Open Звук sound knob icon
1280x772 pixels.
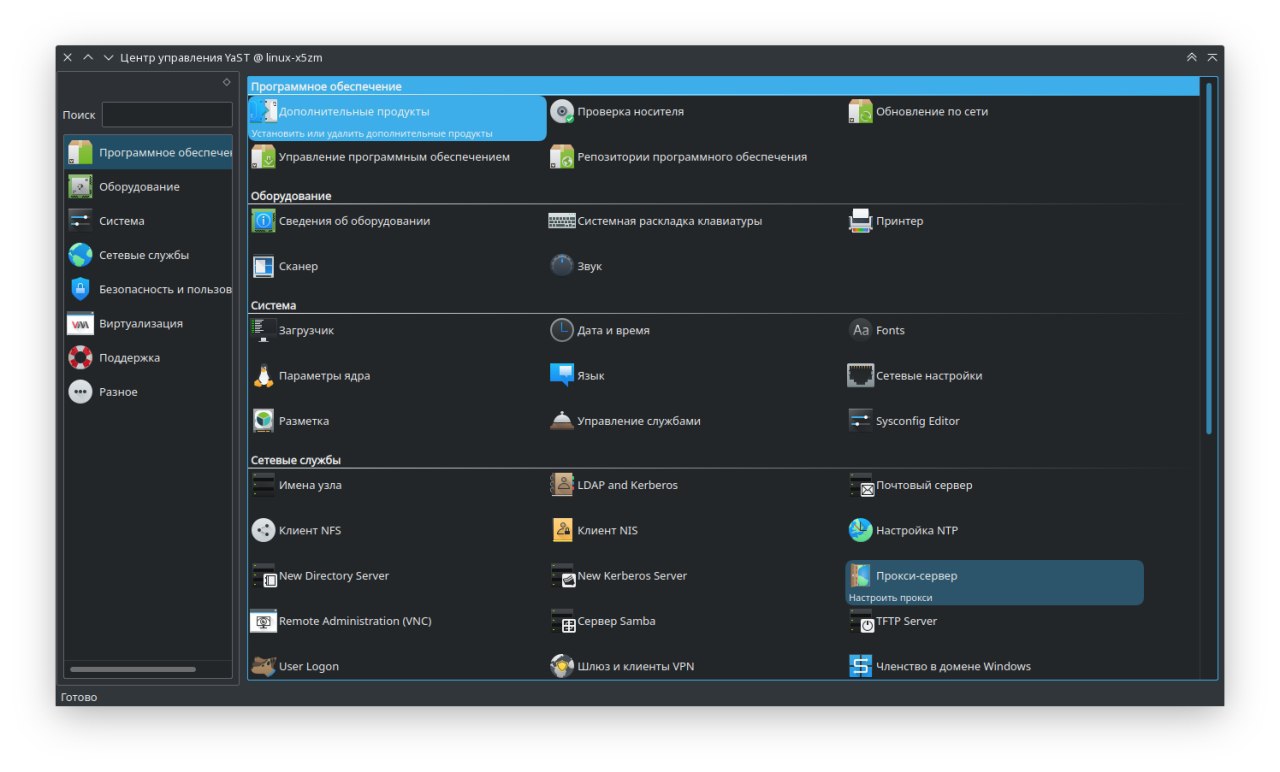coord(562,267)
